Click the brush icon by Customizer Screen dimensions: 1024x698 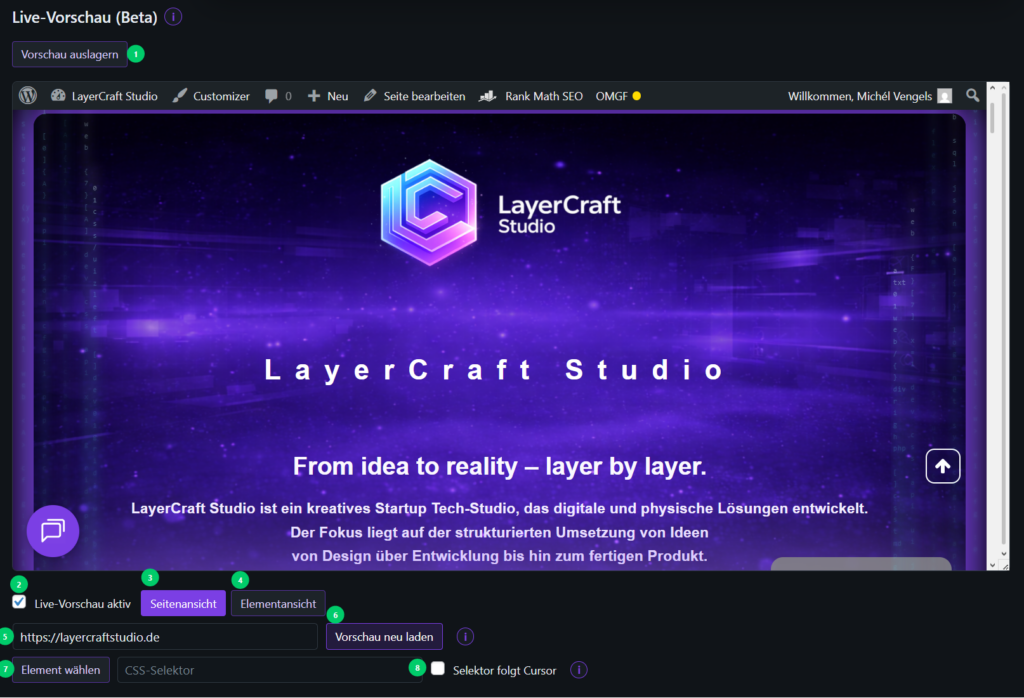(180, 96)
